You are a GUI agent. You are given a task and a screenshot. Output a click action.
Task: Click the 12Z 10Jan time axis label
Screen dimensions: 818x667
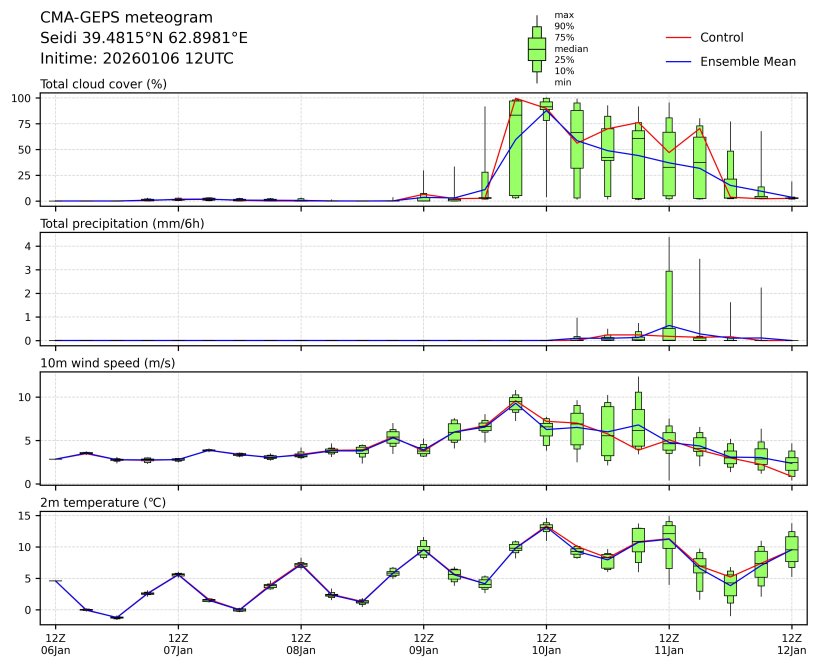(546, 643)
